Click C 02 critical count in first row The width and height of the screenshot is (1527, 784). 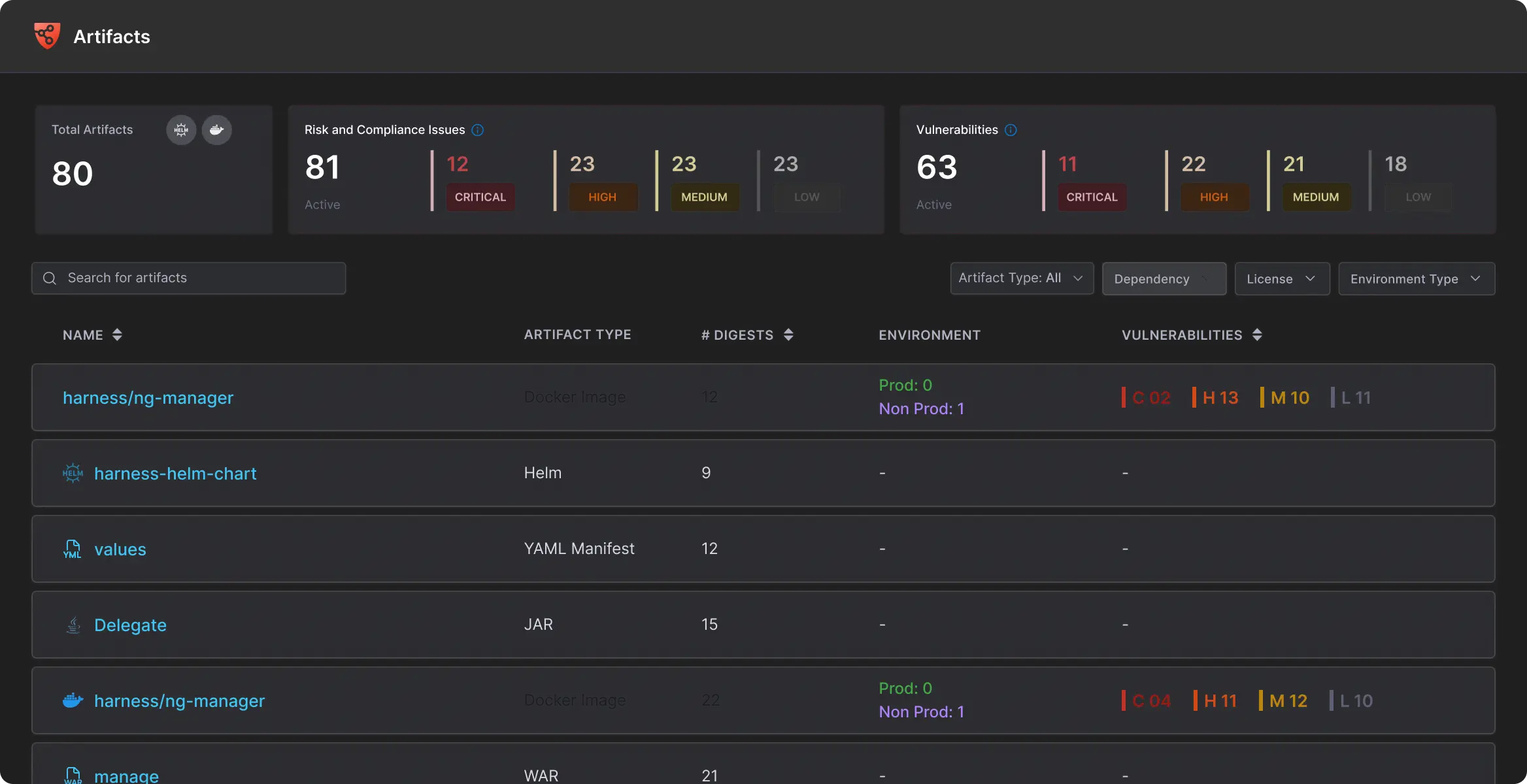1146,397
